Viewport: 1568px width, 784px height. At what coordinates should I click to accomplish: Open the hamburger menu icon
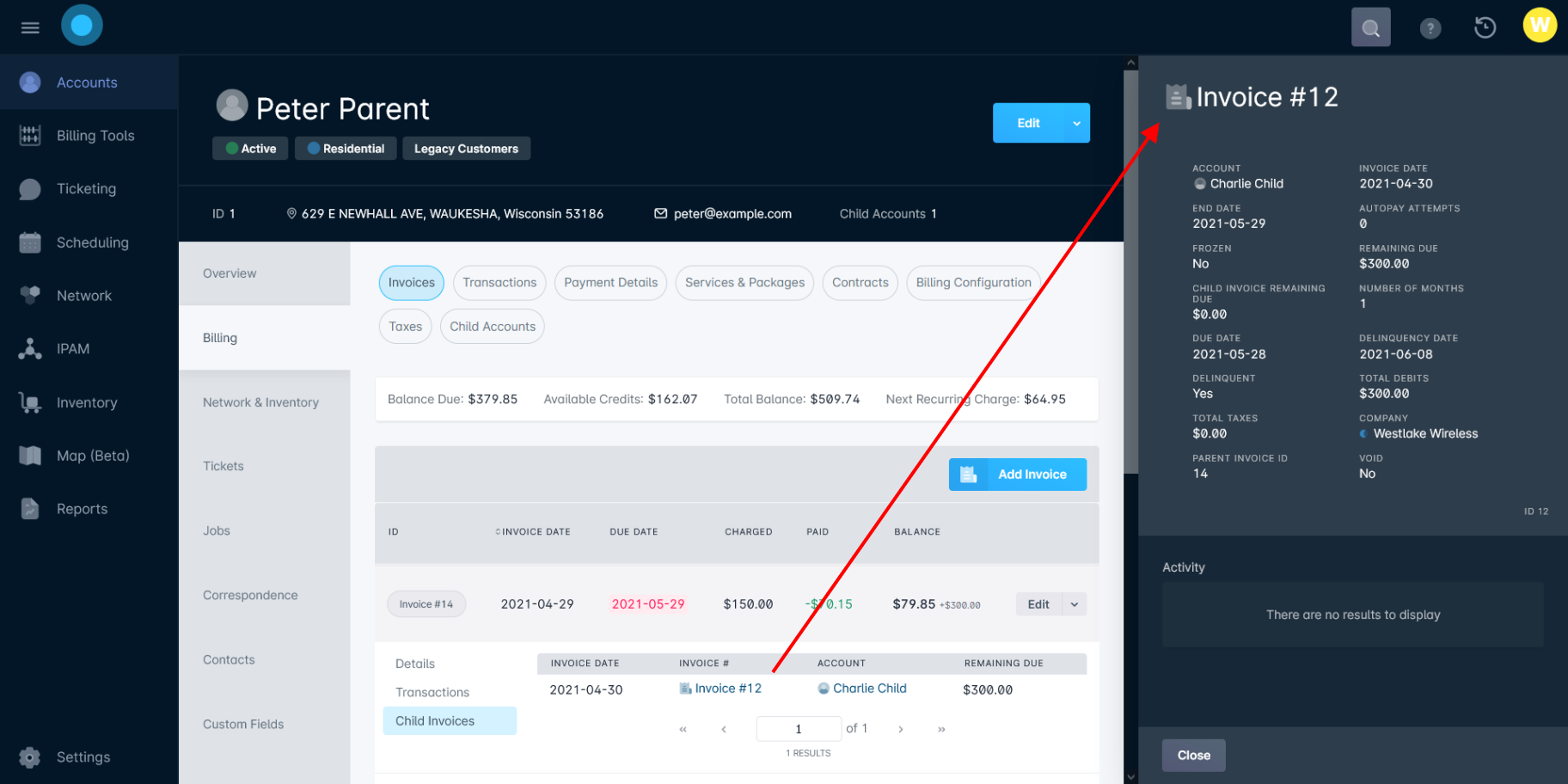click(x=30, y=28)
